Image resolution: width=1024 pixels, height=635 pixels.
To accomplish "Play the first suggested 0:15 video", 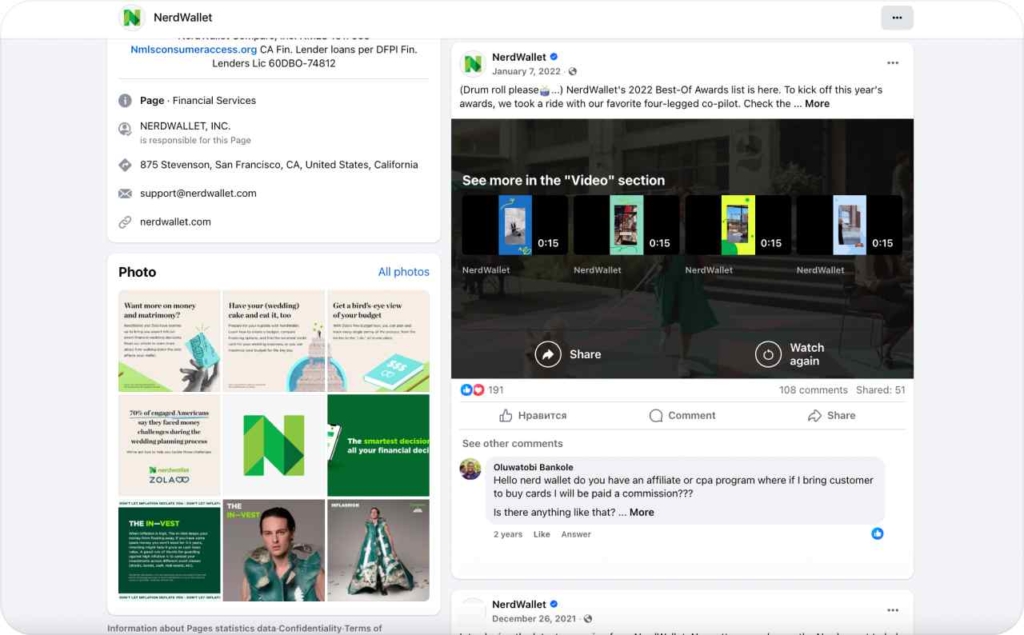I will [x=515, y=225].
